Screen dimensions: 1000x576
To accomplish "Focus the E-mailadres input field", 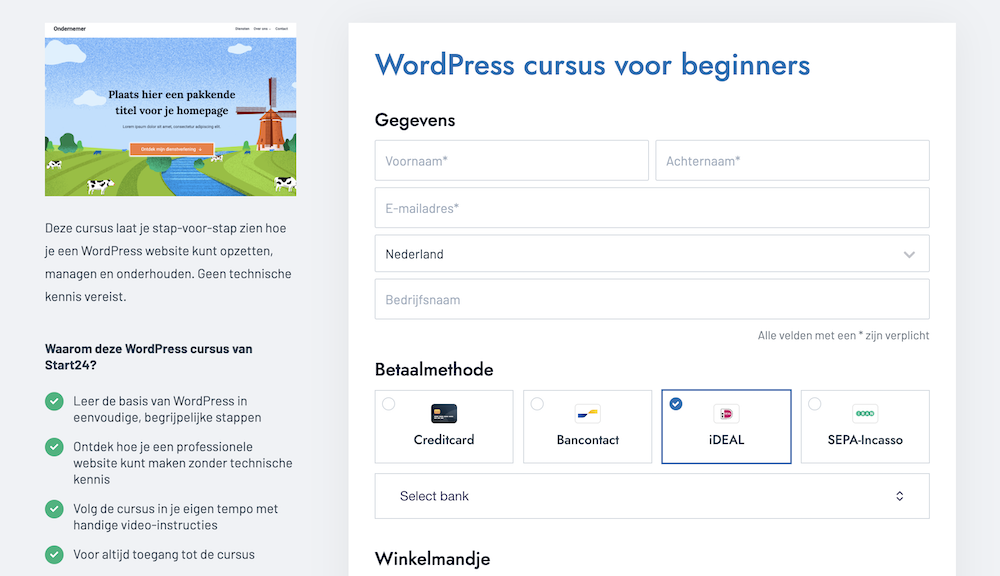I will click(651, 208).
